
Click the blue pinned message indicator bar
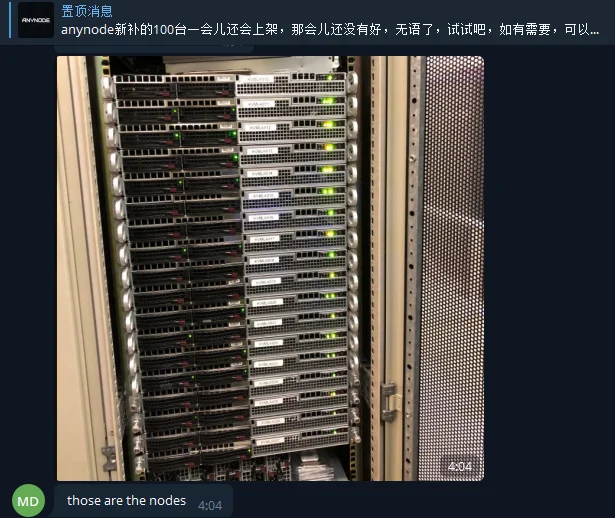[x=10, y=20]
